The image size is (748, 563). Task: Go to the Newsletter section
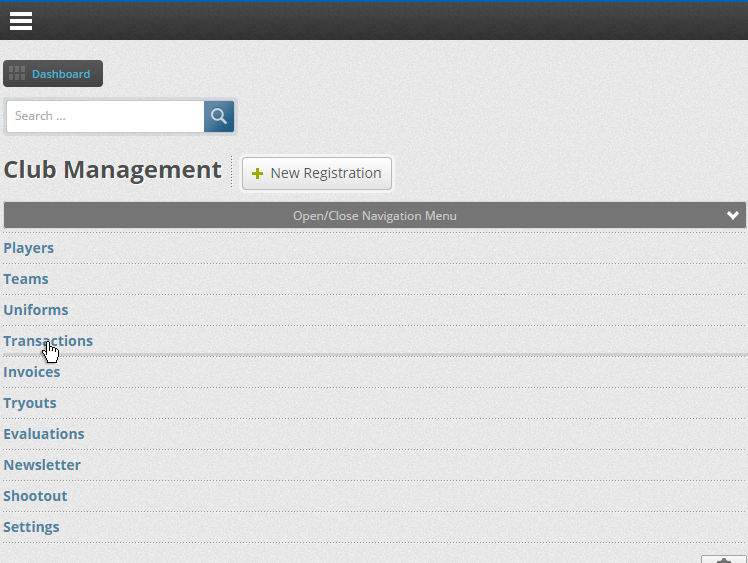click(42, 465)
